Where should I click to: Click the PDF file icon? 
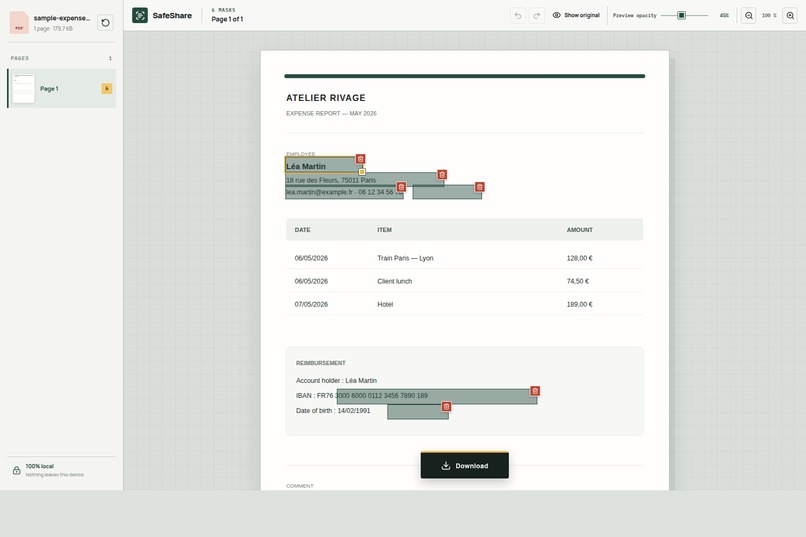click(x=19, y=23)
